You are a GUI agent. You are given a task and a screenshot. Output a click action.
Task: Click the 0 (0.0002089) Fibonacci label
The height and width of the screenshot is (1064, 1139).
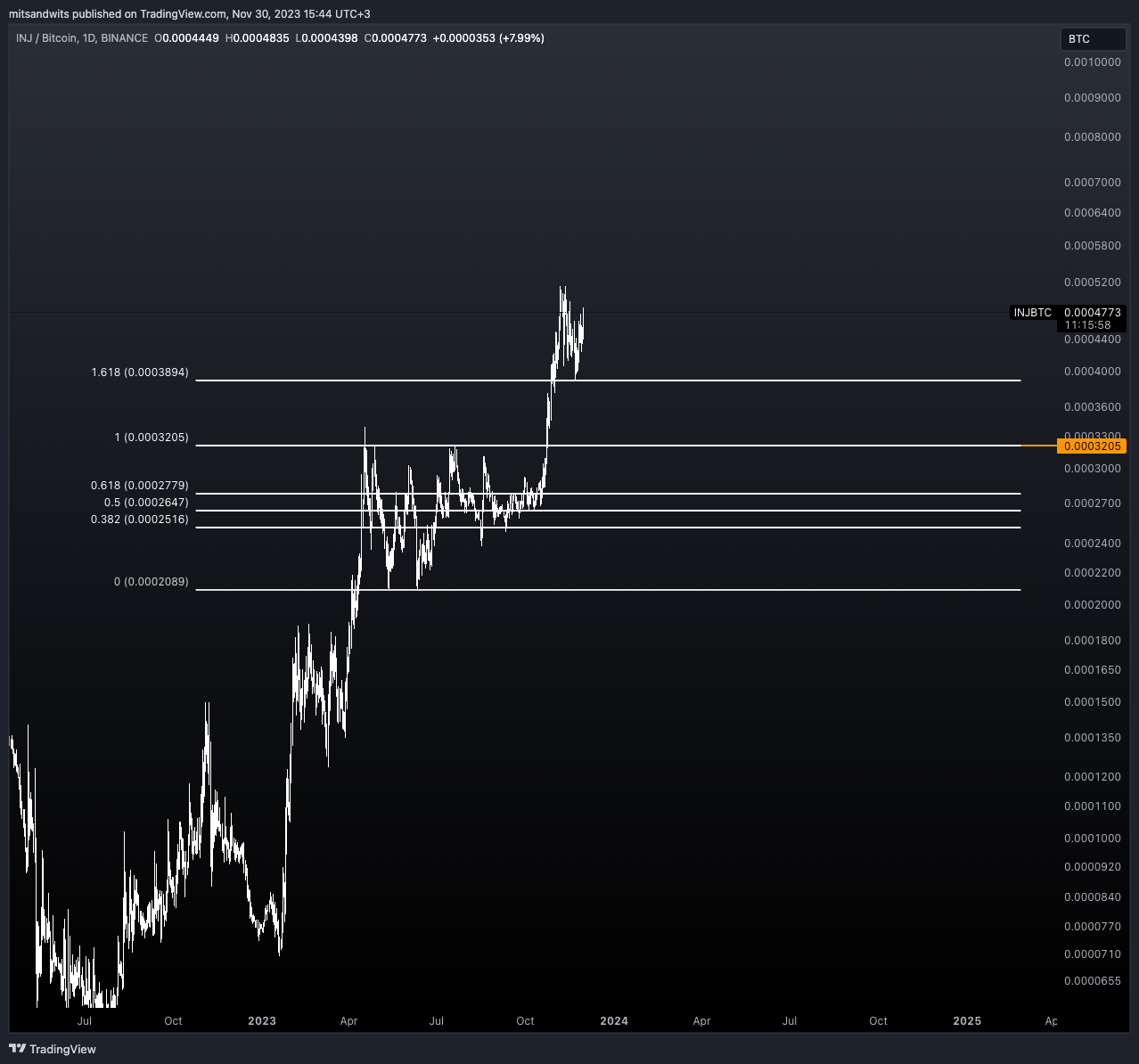tap(152, 582)
